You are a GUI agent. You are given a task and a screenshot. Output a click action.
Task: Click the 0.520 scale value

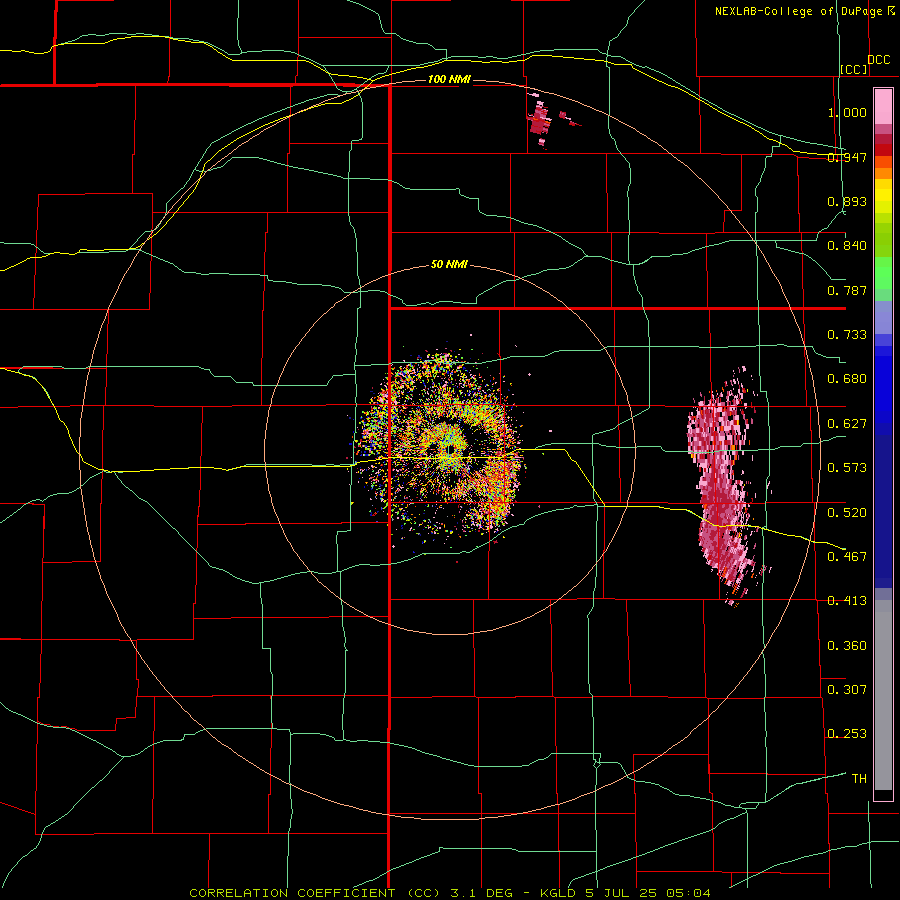click(847, 513)
